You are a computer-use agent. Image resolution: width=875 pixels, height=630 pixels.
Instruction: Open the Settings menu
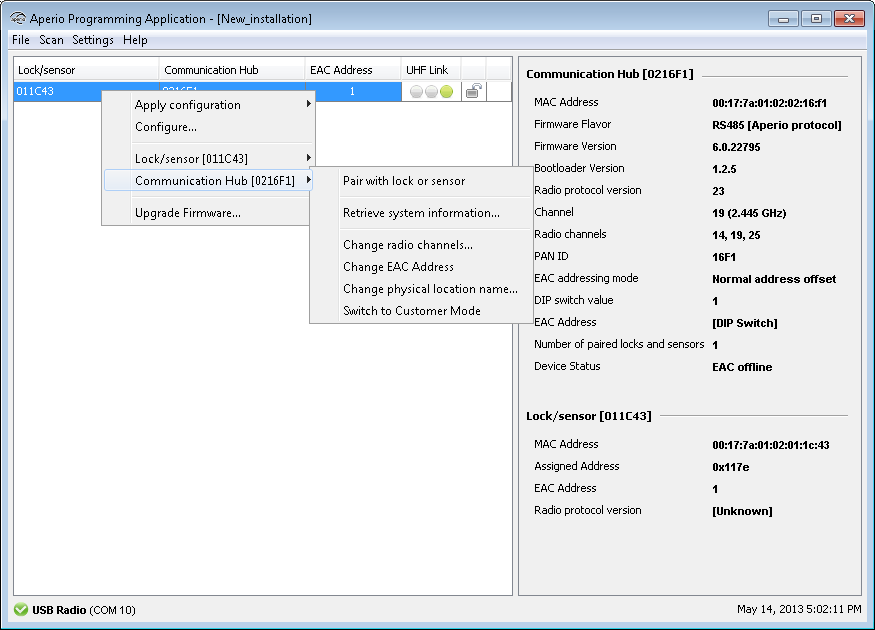tap(93, 40)
